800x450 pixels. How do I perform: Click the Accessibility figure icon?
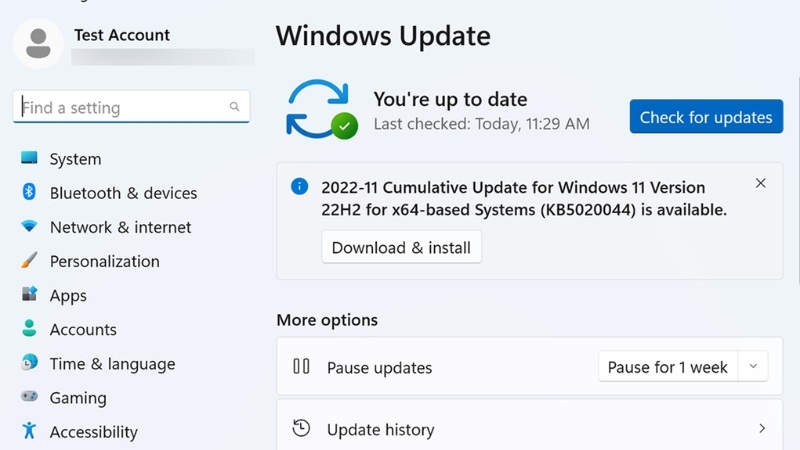point(29,431)
